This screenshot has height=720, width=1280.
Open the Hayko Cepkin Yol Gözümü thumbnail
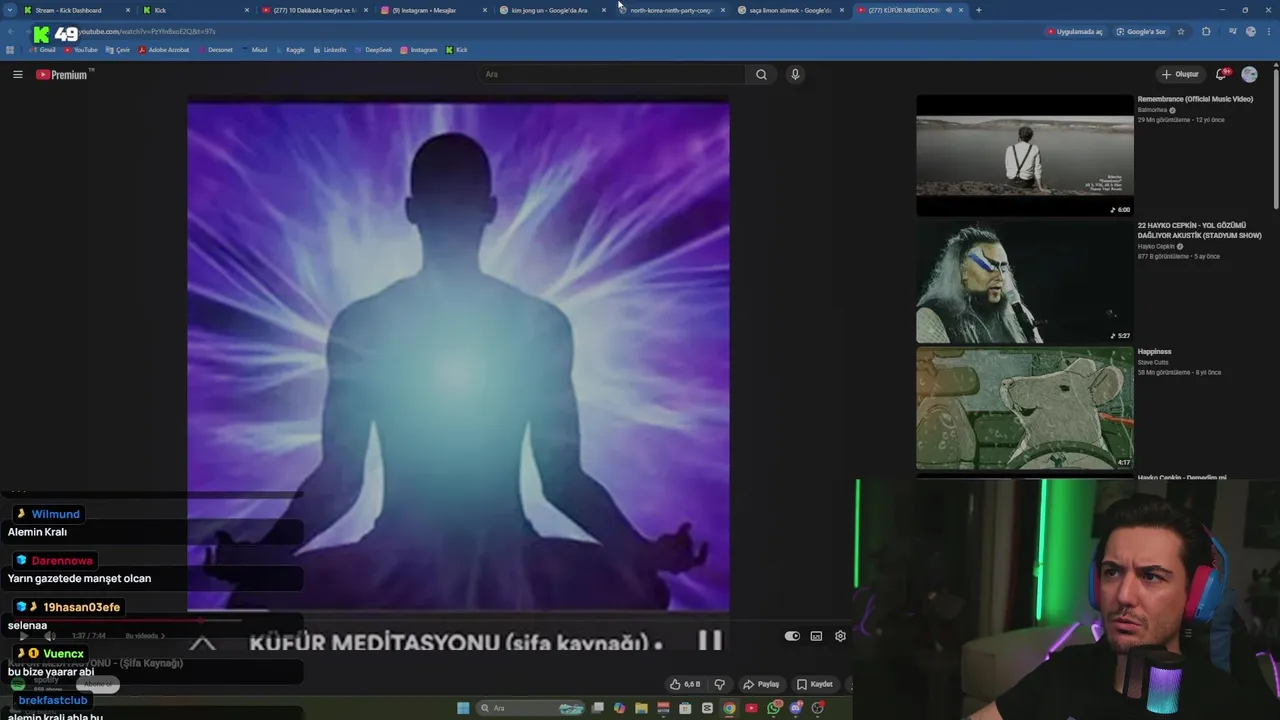pyautogui.click(x=1025, y=282)
